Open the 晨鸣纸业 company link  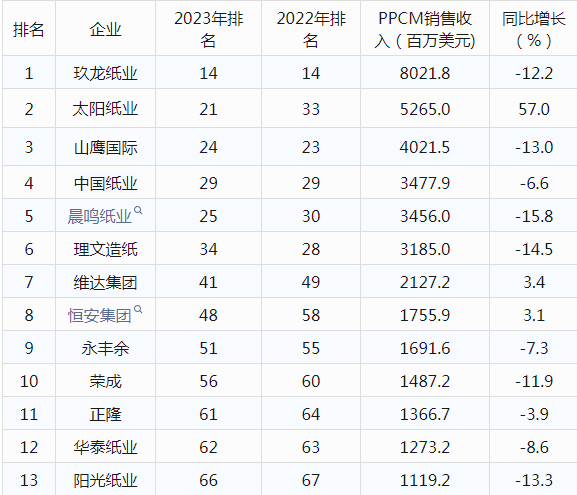pos(99,216)
